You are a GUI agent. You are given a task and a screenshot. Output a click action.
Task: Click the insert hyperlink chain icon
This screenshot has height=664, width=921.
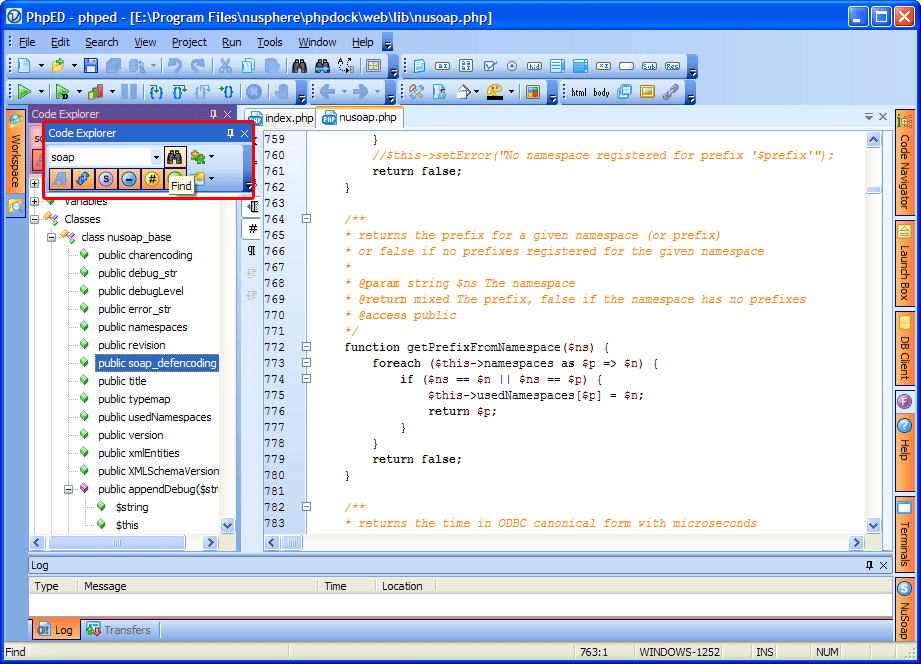pyautogui.click(x=670, y=92)
